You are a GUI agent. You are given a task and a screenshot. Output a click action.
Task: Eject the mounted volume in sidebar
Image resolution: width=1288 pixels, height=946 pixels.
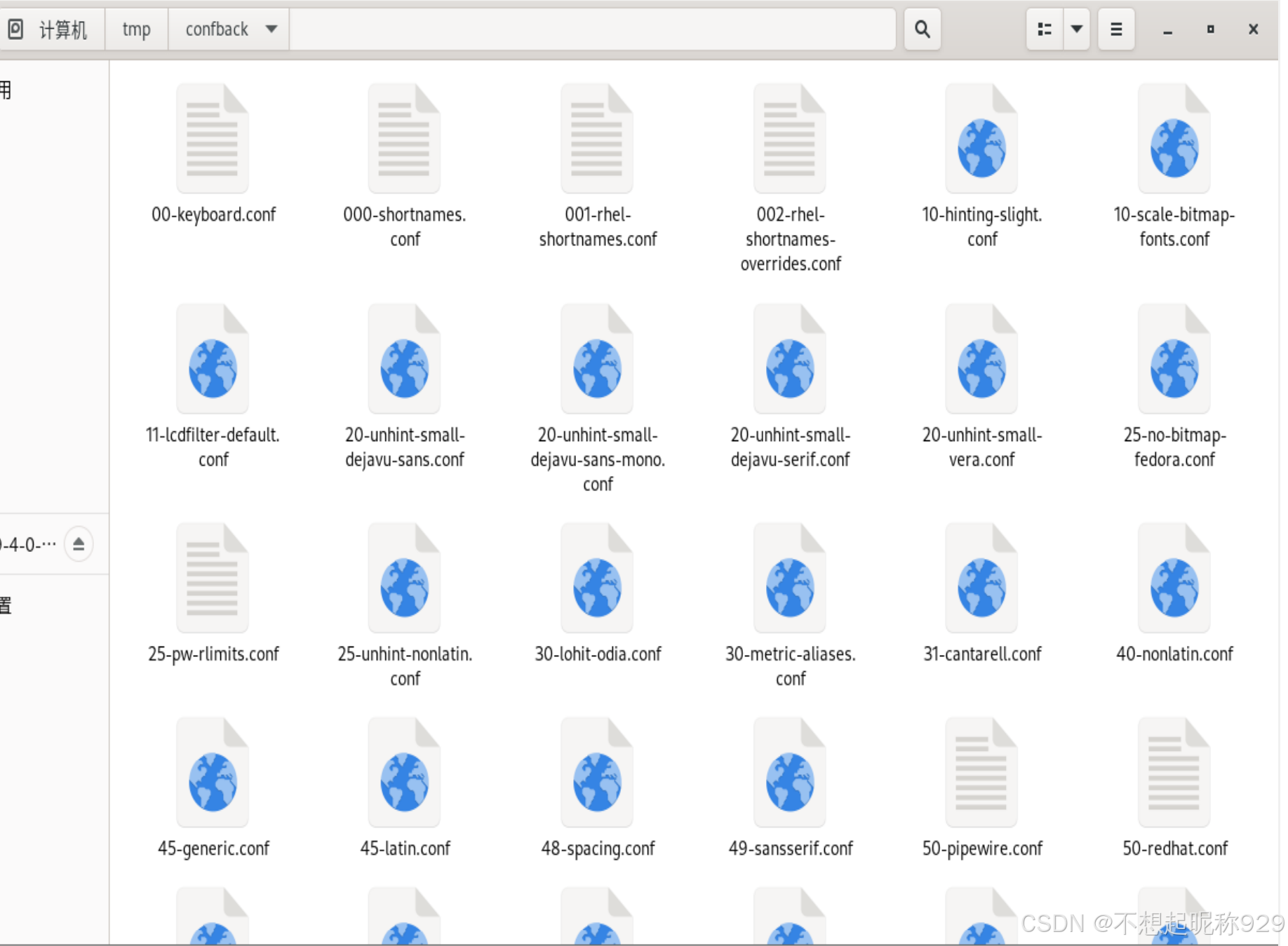[x=79, y=543]
